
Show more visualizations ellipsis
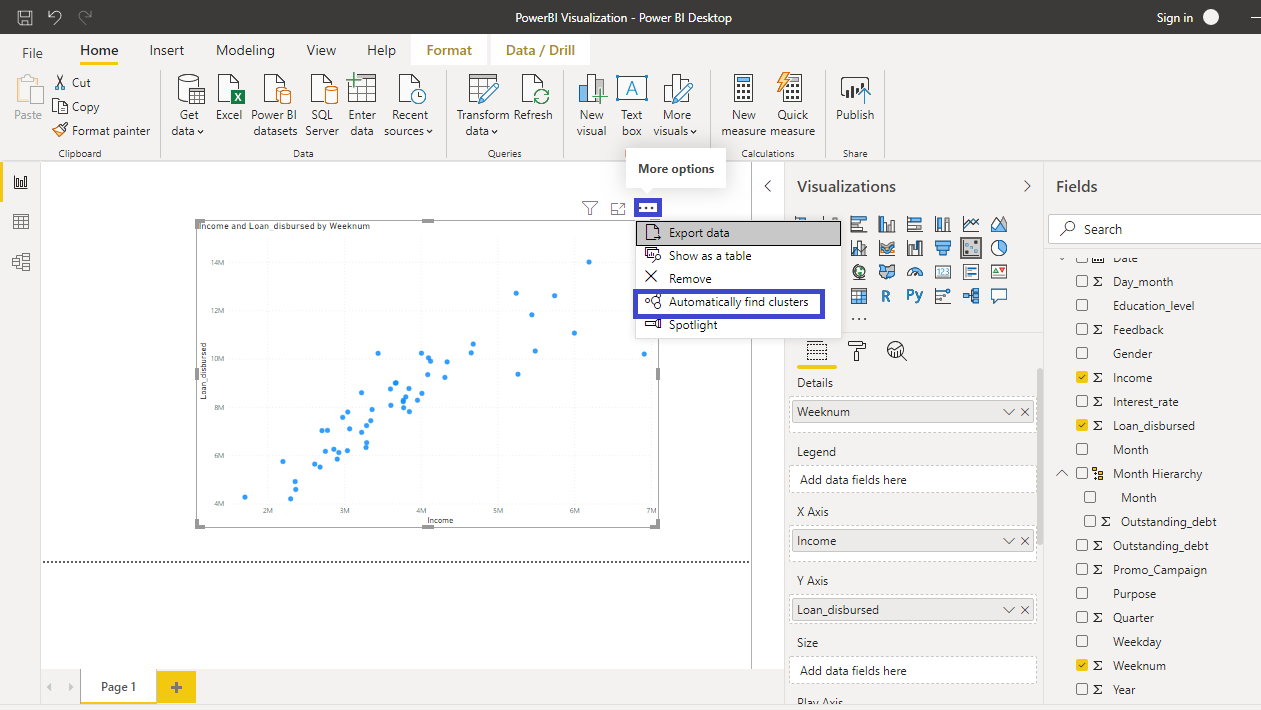click(858, 319)
